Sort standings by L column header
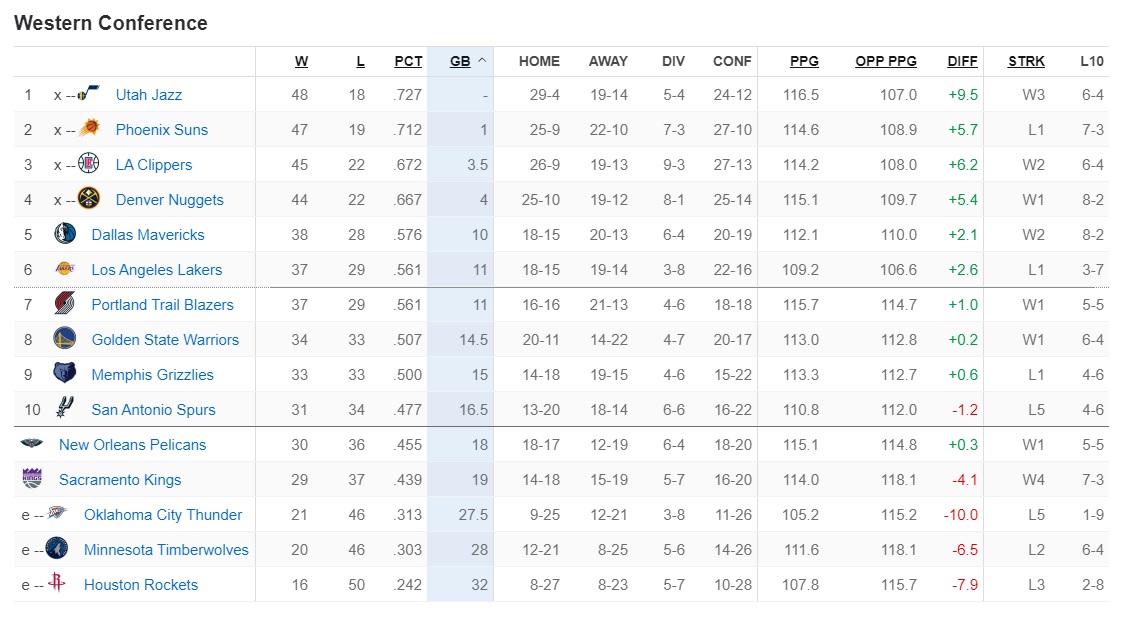1124x617 pixels. click(360, 61)
